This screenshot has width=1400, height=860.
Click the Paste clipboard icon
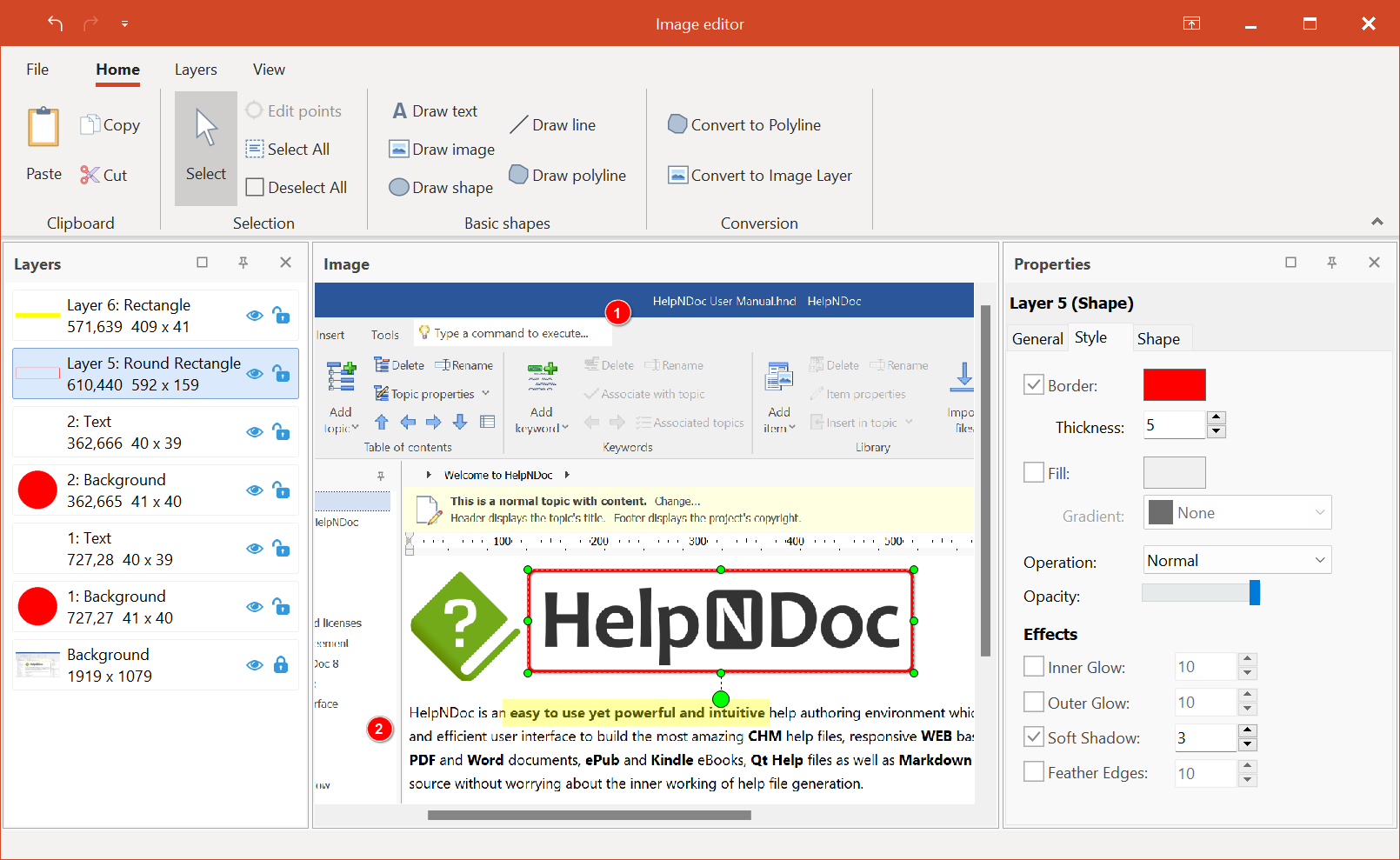click(x=43, y=127)
